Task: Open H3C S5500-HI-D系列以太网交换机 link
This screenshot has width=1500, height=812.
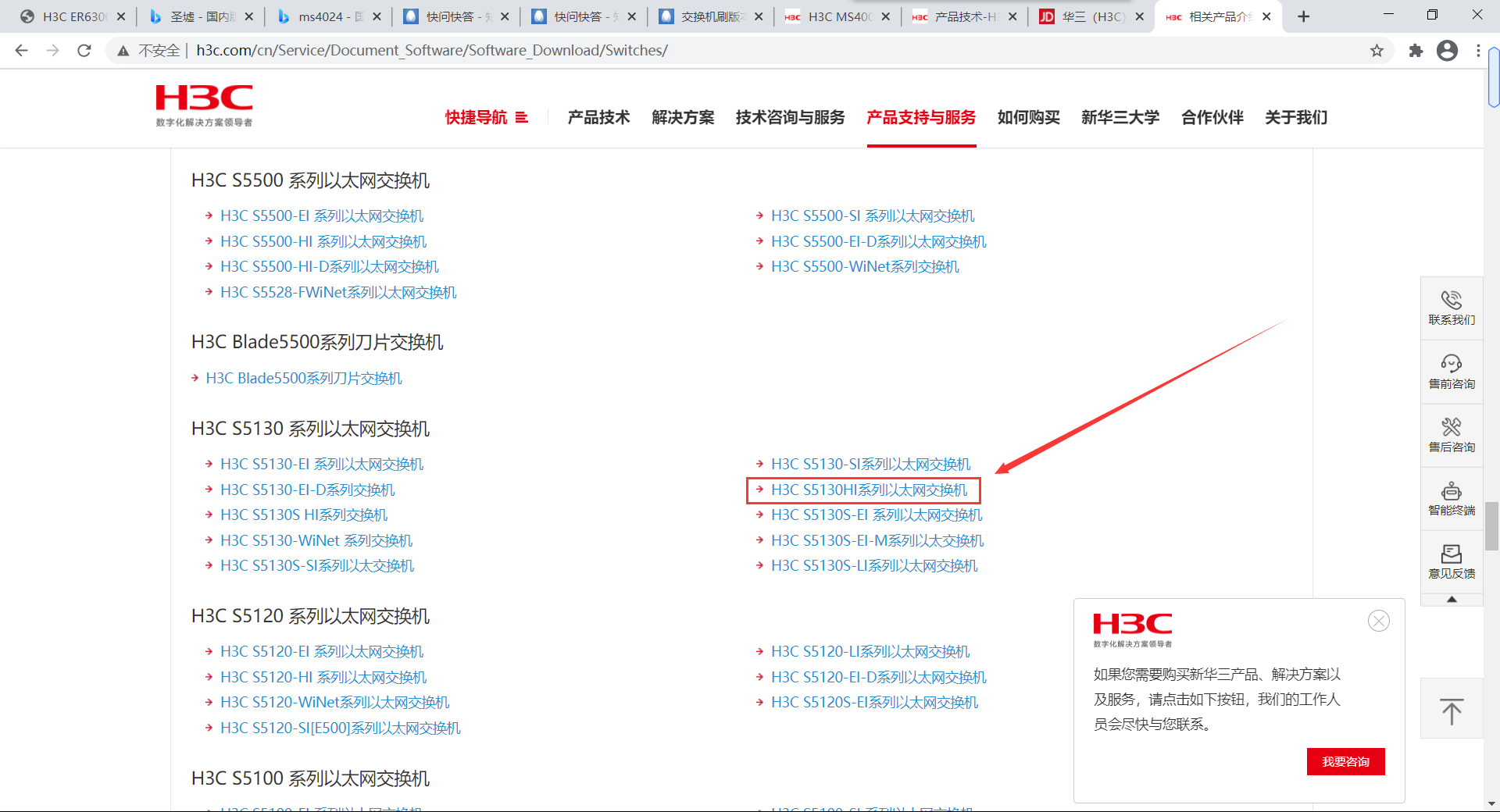Action: pos(330,267)
